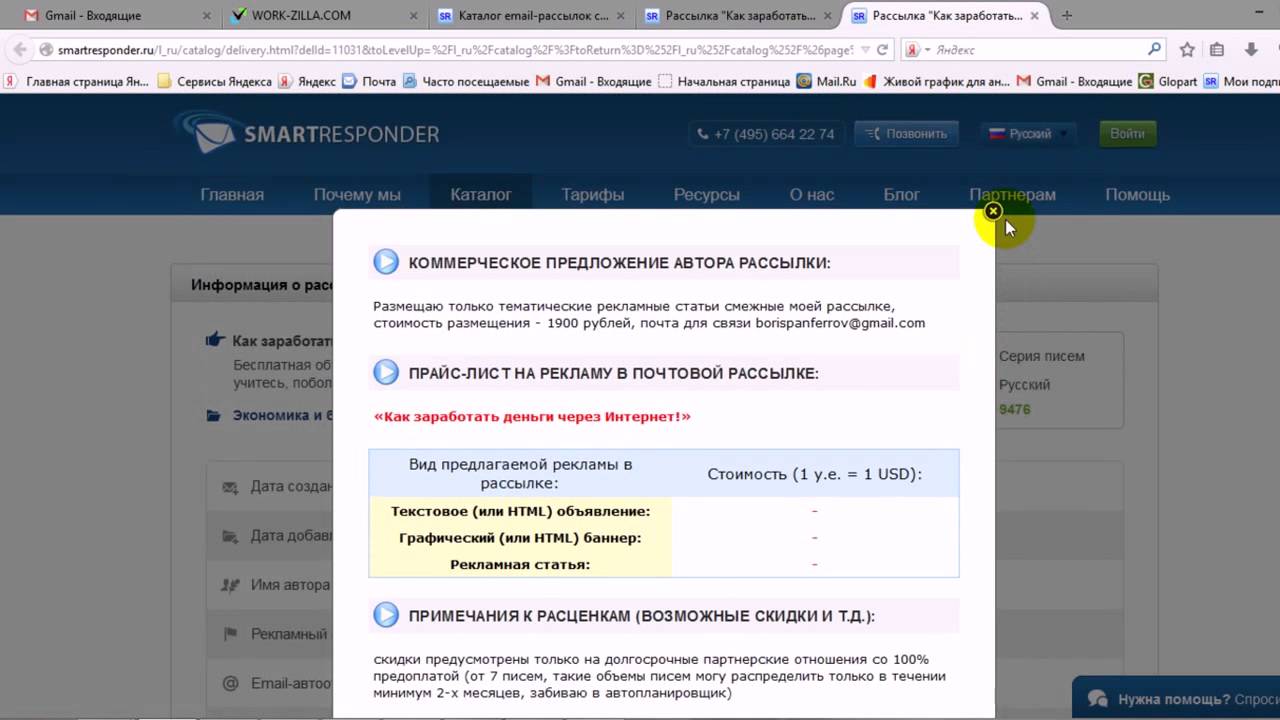Click the @ icon by Email-автора row
The width and height of the screenshot is (1280, 720).
click(231, 683)
